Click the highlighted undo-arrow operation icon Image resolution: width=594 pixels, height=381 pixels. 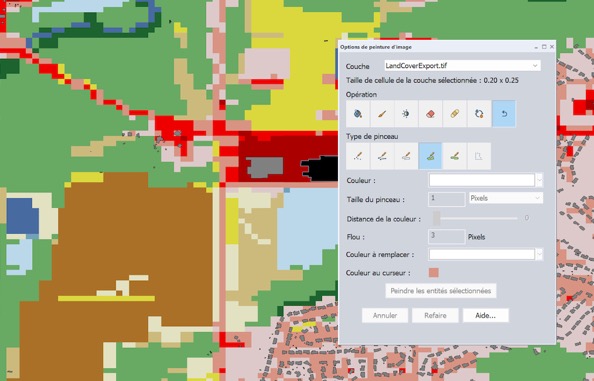click(504, 114)
